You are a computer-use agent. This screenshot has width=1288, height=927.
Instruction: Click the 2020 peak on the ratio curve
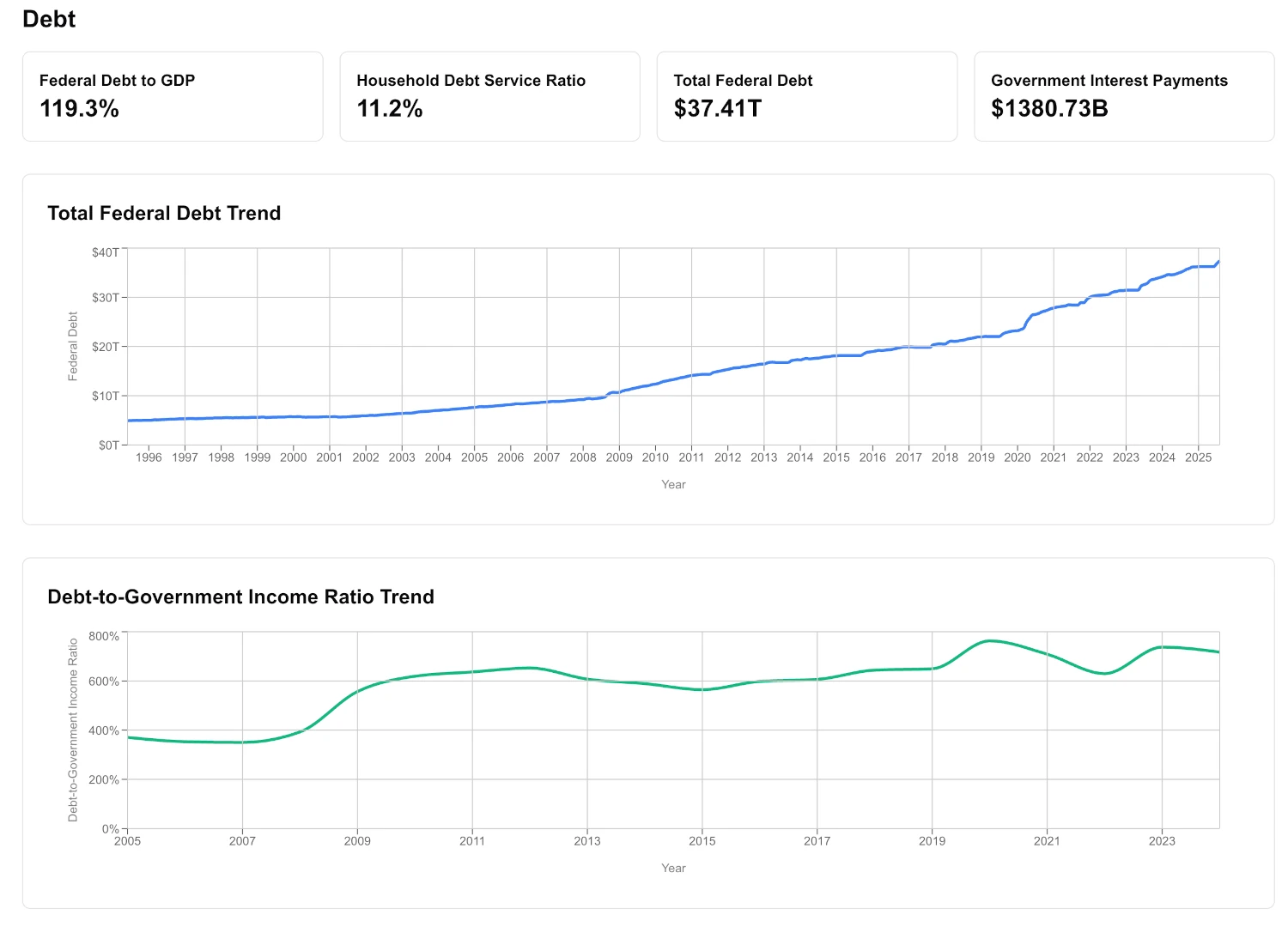pyautogui.click(x=989, y=639)
